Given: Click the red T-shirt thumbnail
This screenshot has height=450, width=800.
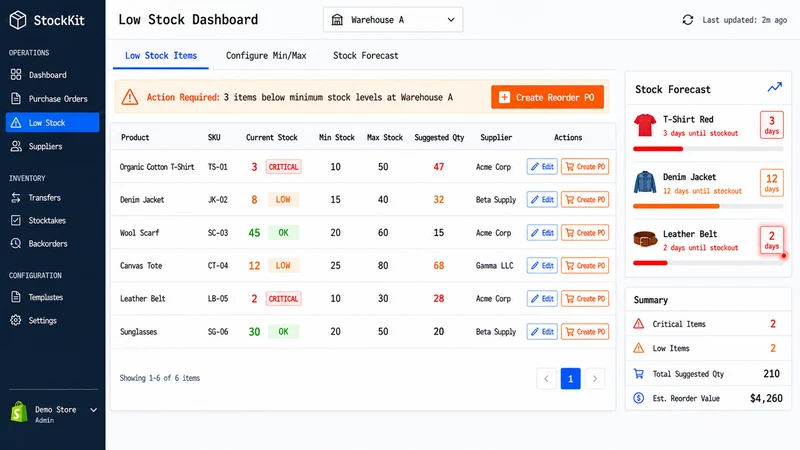Looking at the screenshot, I should pyautogui.click(x=645, y=125).
